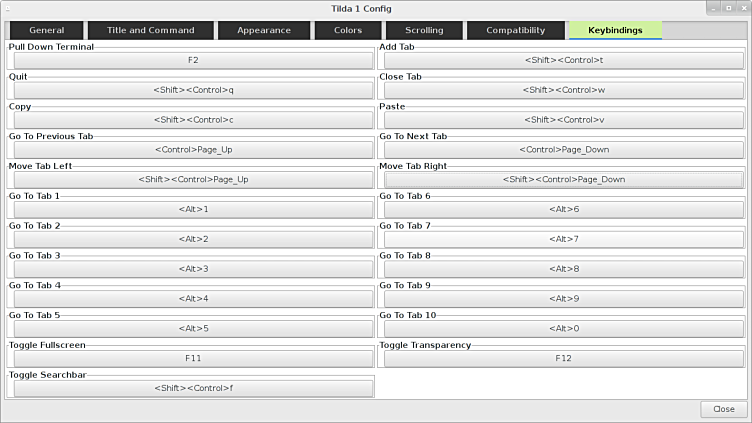The width and height of the screenshot is (752, 423).
Task: Open the Scrolling tab
Action: click(x=424, y=30)
